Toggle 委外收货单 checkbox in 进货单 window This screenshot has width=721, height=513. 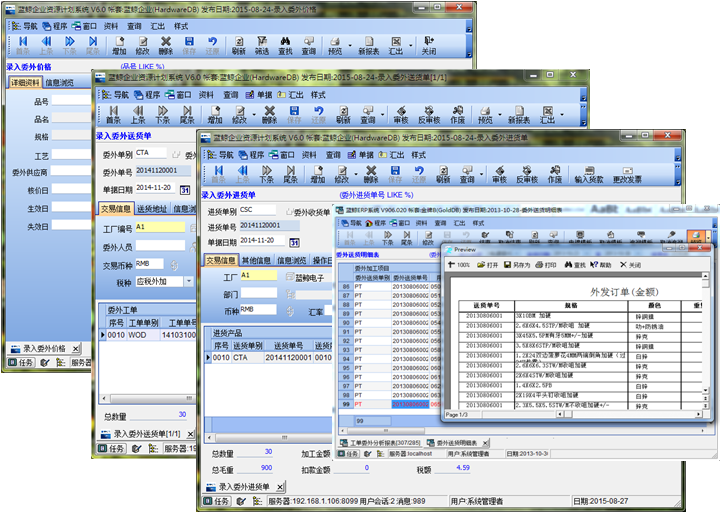[289, 212]
